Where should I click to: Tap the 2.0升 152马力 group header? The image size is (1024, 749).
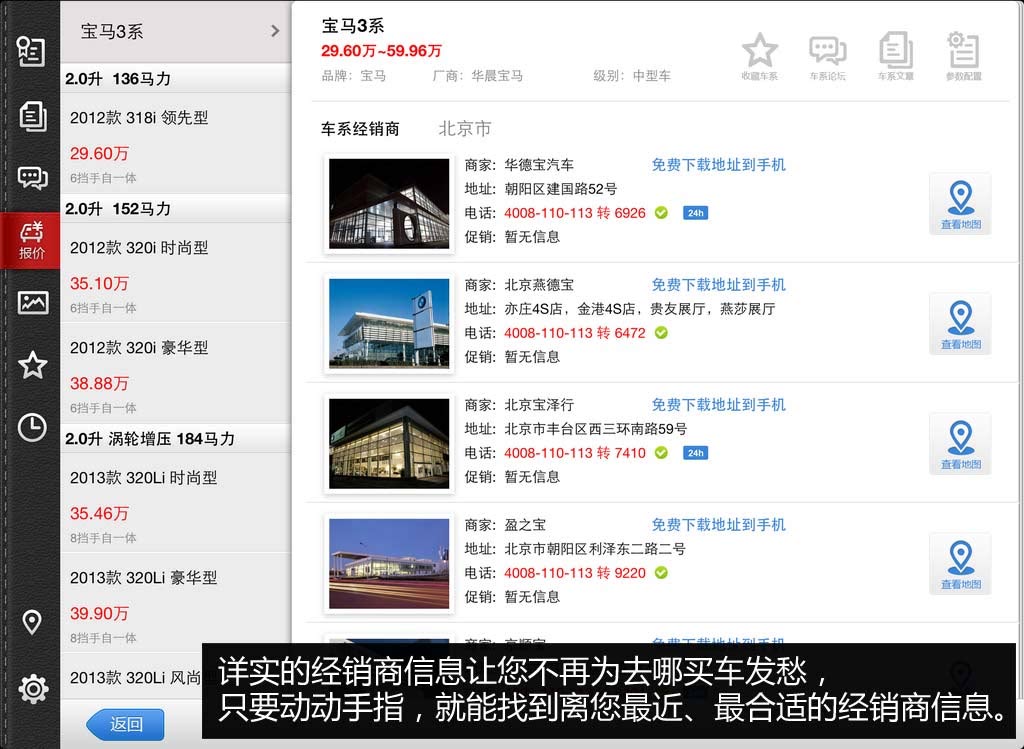175,208
